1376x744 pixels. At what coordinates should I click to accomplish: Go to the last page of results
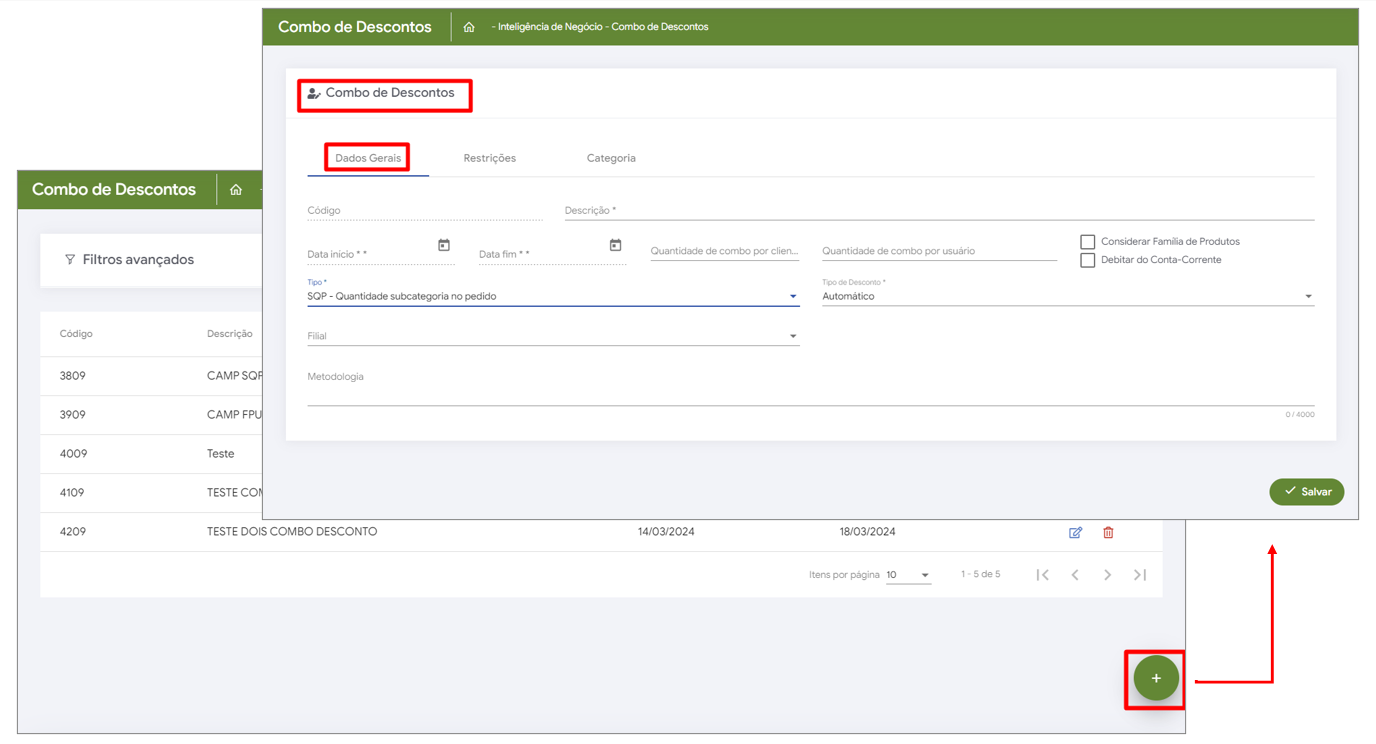[x=1139, y=575]
